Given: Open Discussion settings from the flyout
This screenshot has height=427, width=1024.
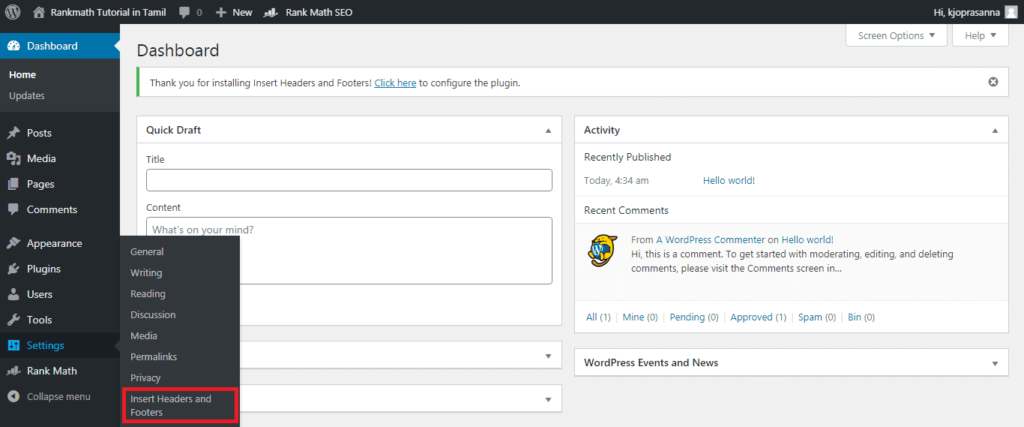Looking at the screenshot, I should click(x=153, y=315).
